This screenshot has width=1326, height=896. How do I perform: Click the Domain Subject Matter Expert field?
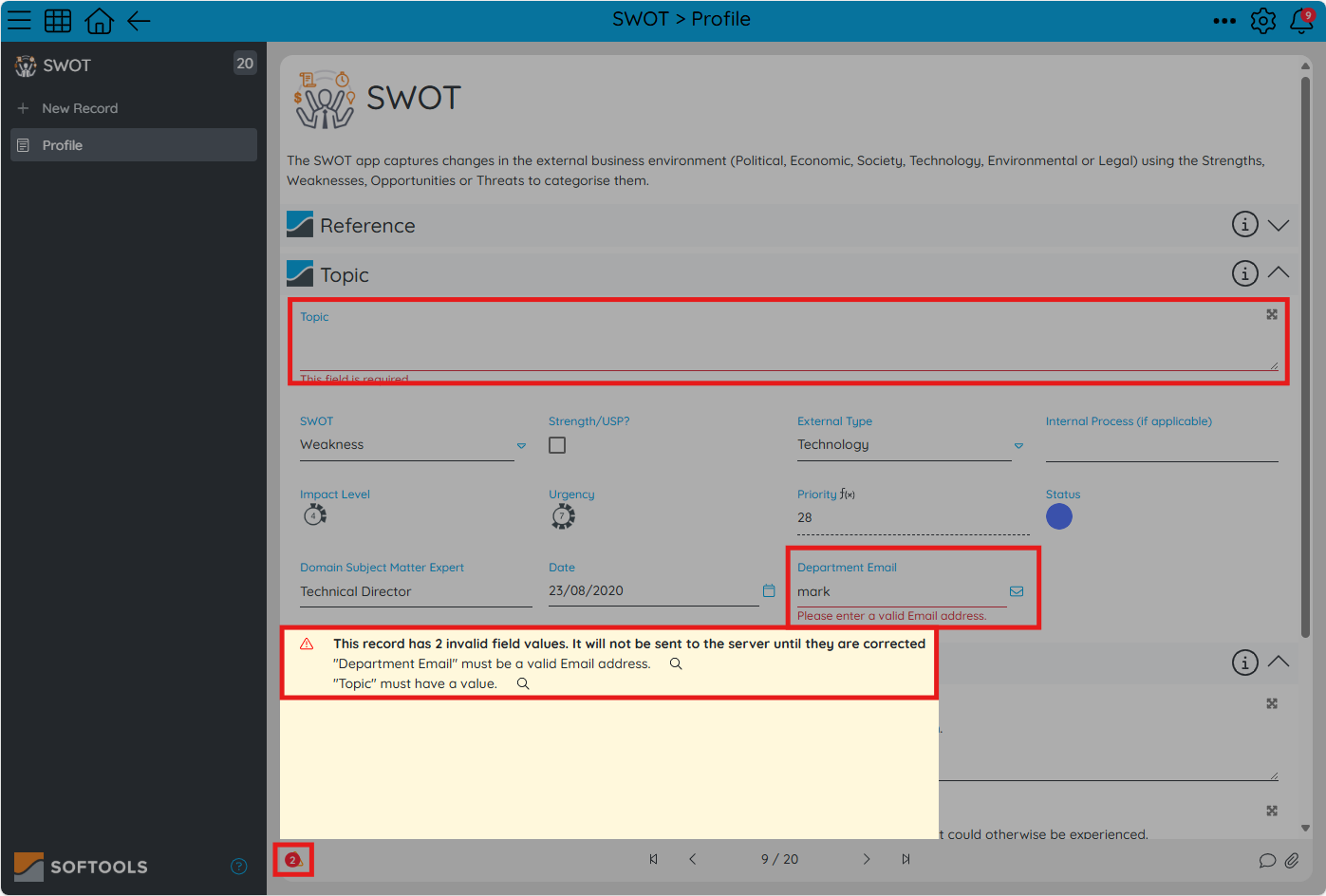[416, 591]
